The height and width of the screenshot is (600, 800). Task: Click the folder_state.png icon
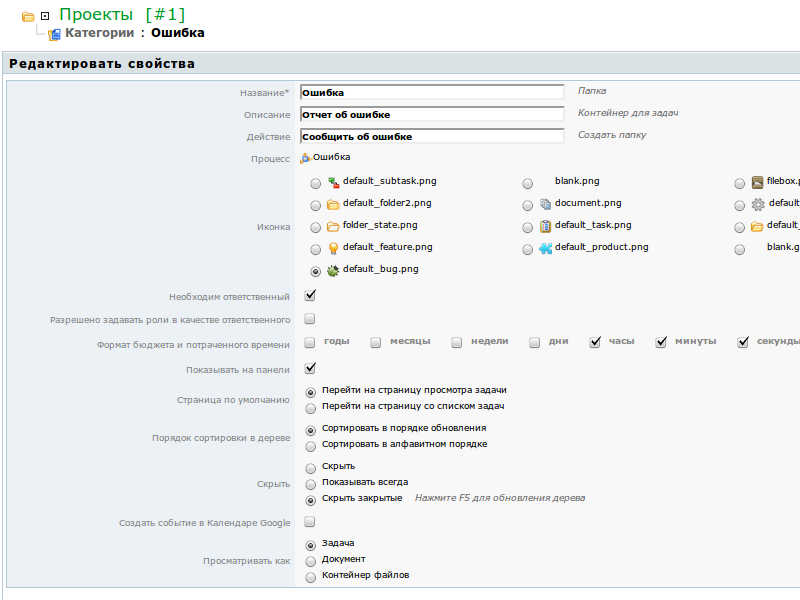[x=333, y=226]
